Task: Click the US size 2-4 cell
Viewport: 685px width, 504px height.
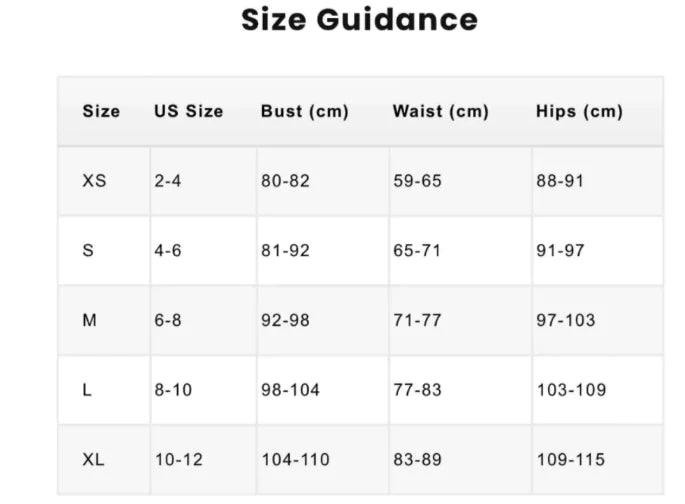Action: (168, 181)
